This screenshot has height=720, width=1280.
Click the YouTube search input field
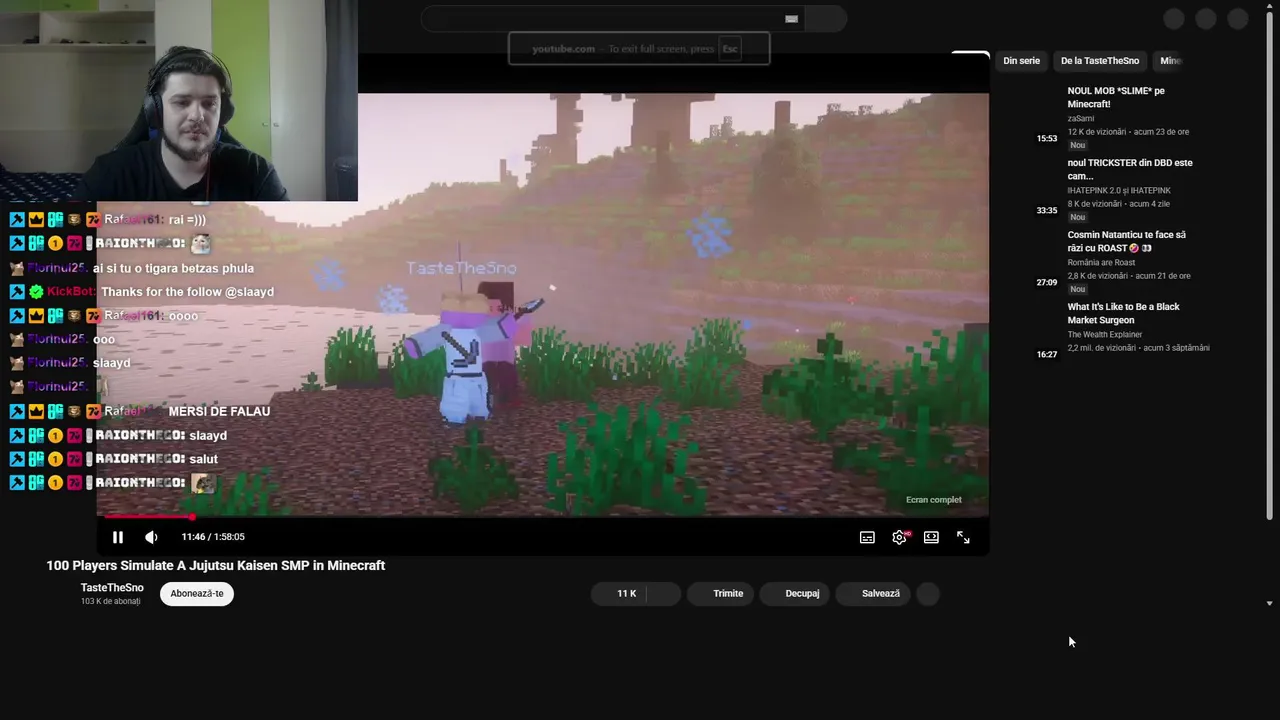point(610,18)
